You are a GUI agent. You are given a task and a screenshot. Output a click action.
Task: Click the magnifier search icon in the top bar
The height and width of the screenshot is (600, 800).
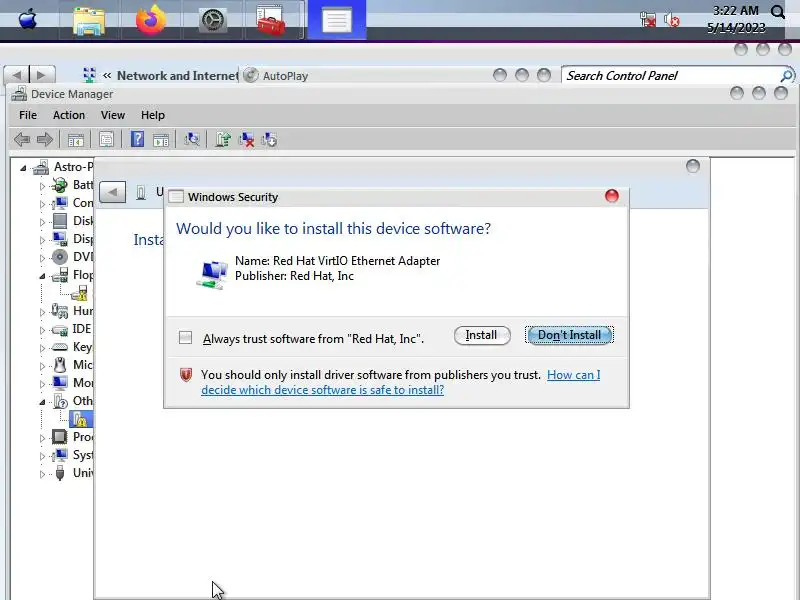click(x=778, y=12)
